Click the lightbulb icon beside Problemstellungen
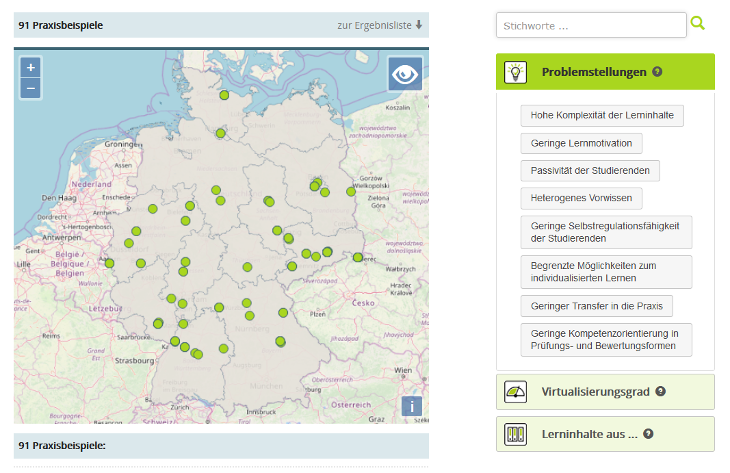This screenshot has height=473, width=730. pyautogui.click(x=515, y=72)
